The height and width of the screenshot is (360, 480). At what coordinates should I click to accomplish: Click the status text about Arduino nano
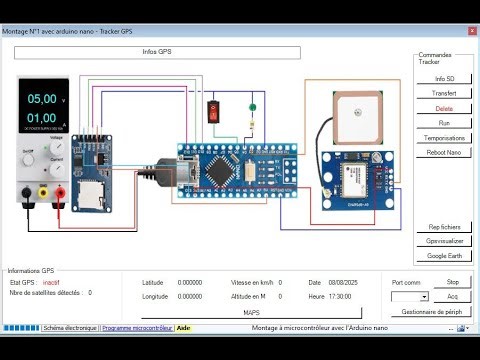pos(320,328)
